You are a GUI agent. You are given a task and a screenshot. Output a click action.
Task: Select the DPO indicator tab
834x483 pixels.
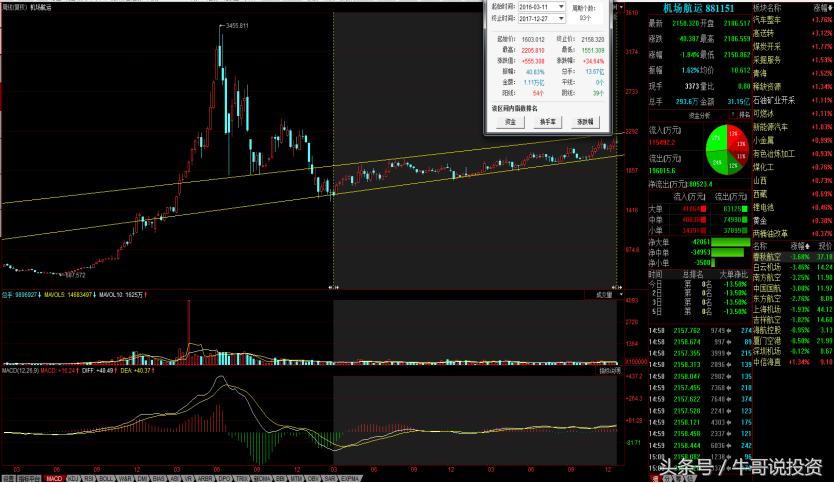click(x=224, y=478)
